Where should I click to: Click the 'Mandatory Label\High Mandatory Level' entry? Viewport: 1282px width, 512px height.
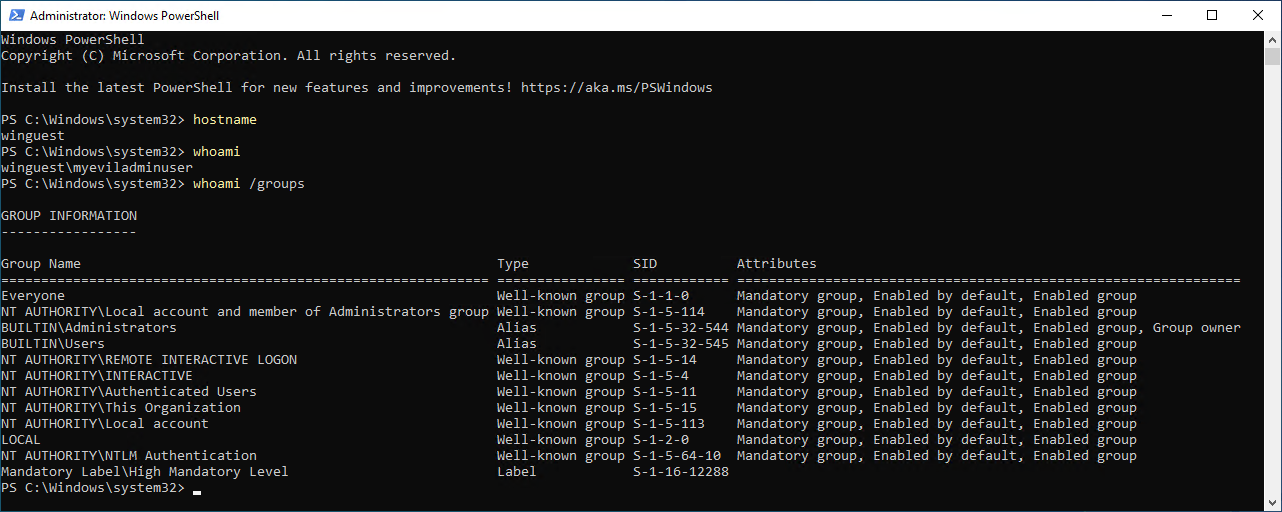coord(144,472)
